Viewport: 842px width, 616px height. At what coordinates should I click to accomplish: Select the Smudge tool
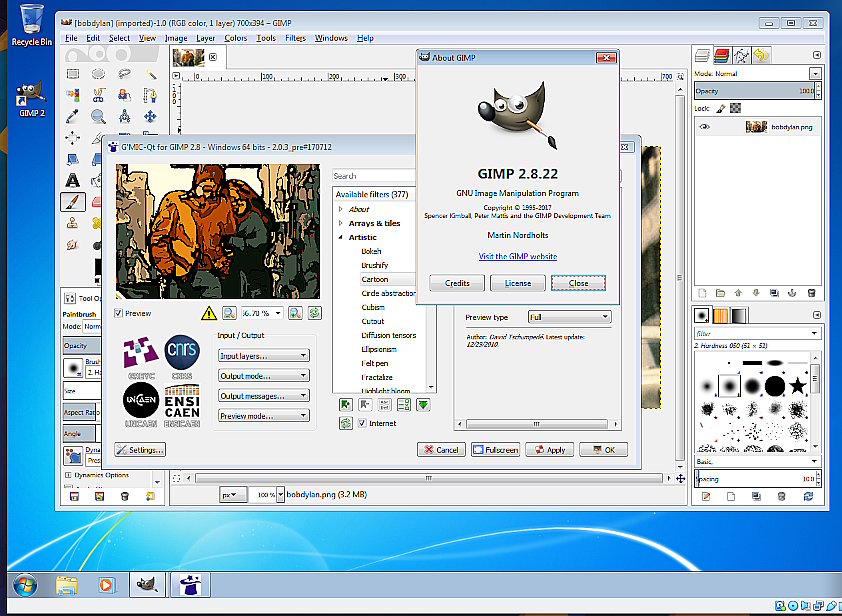[72, 244]
